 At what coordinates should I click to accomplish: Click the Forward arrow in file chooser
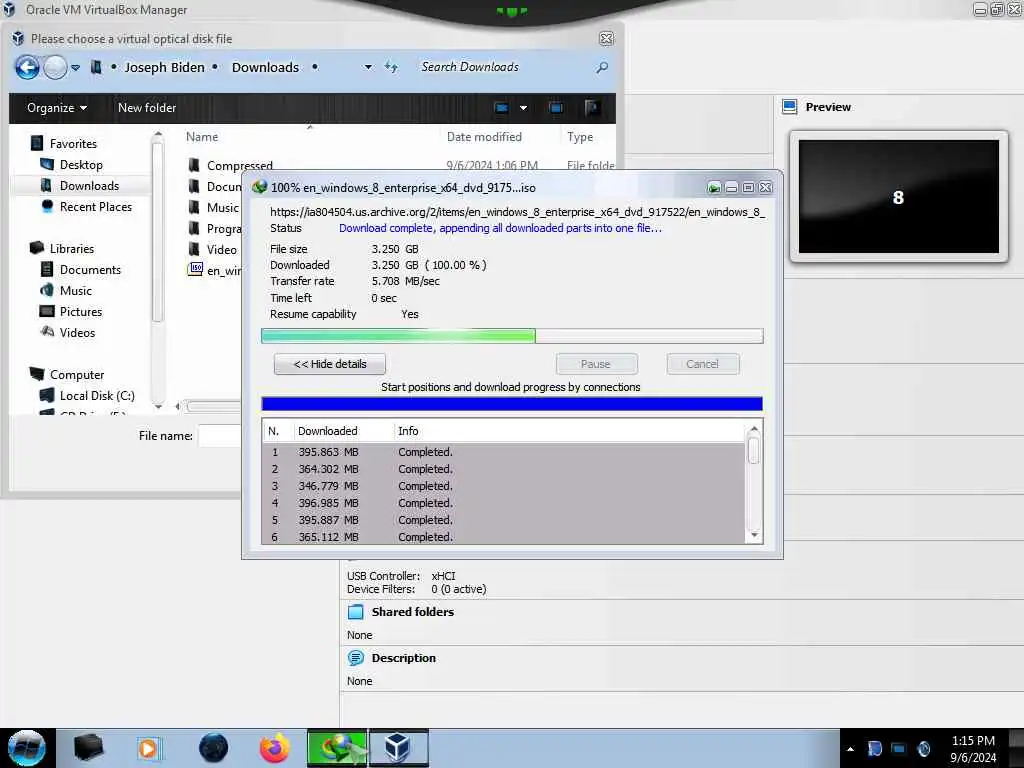[55, 67]
